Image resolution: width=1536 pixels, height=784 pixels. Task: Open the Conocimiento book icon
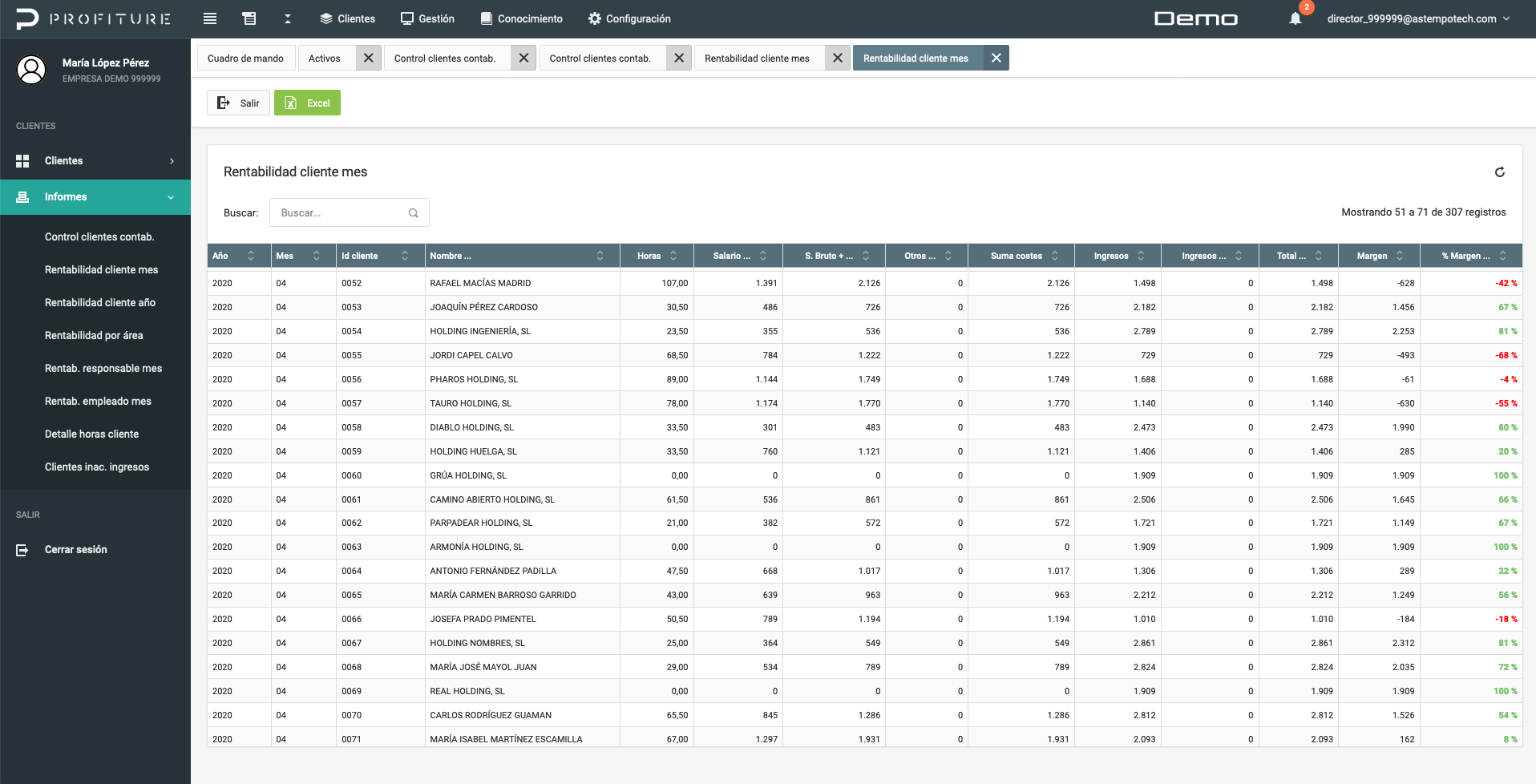pyautogui.click(x=484, y=18)
